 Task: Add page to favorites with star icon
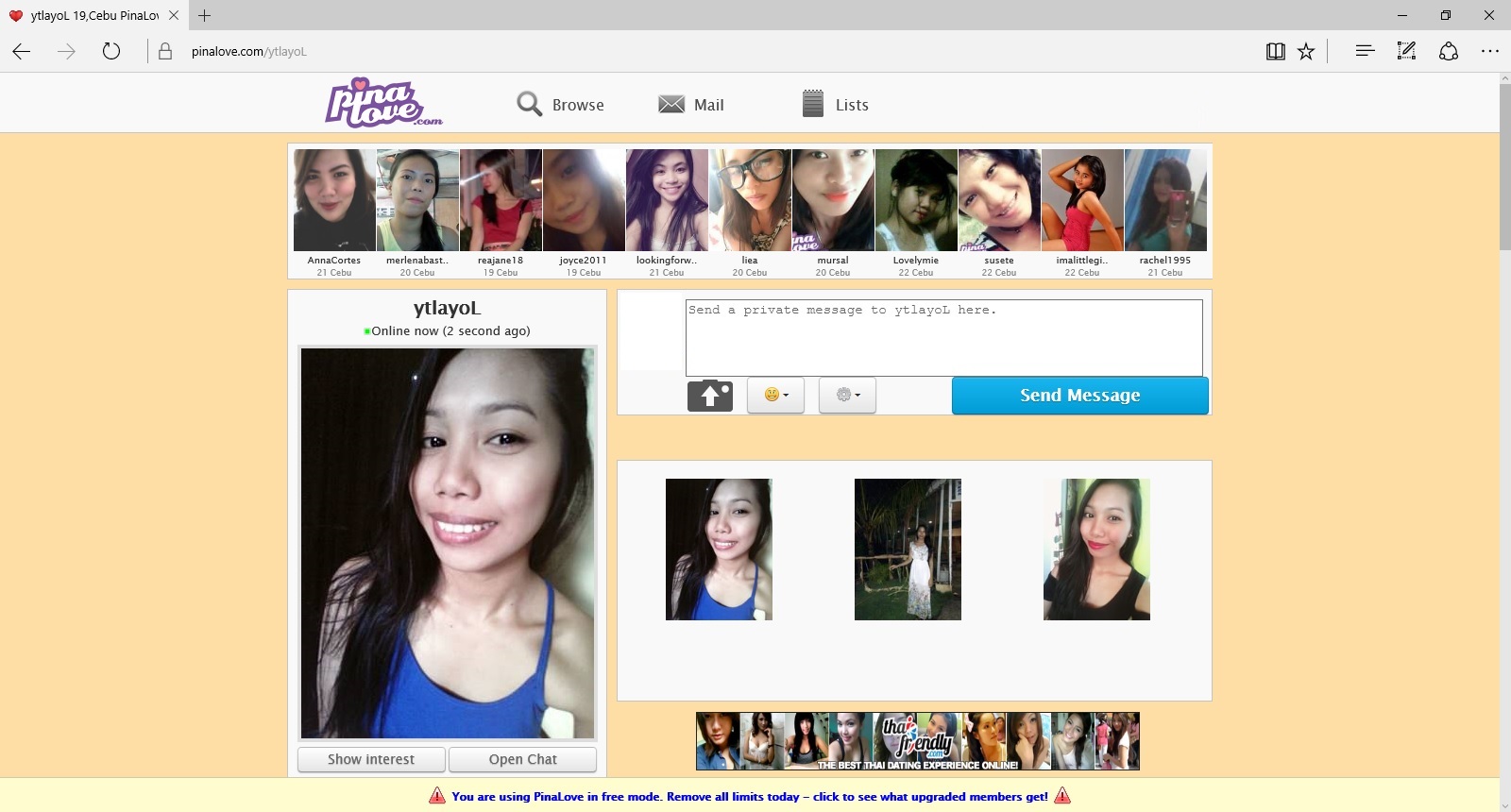[1306, 52]
